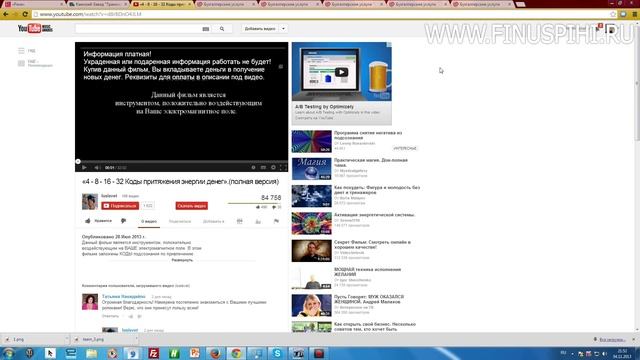
Task: Click the Chrome taskbar icon
Action: (236, 353)
